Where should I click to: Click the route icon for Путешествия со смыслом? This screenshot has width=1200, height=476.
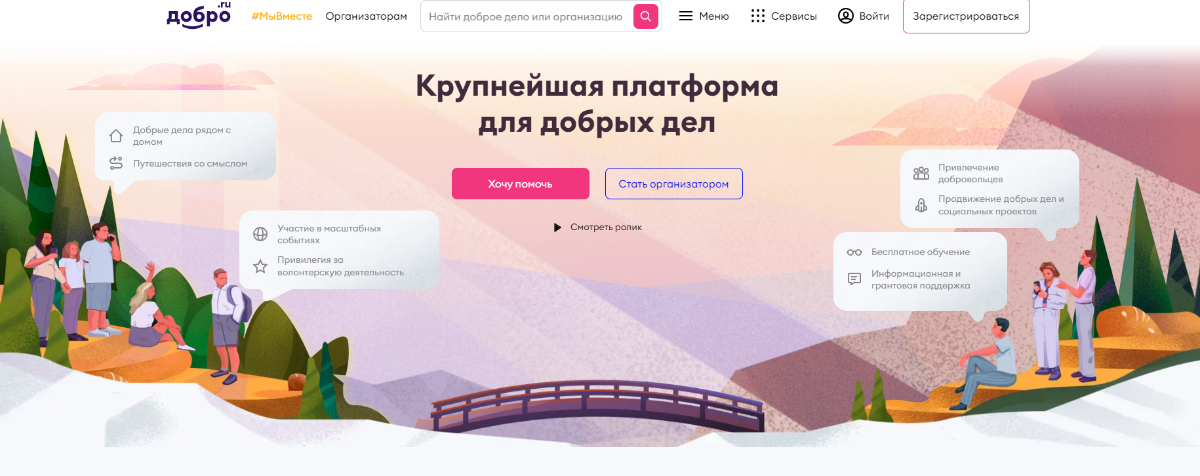[116, 163]
